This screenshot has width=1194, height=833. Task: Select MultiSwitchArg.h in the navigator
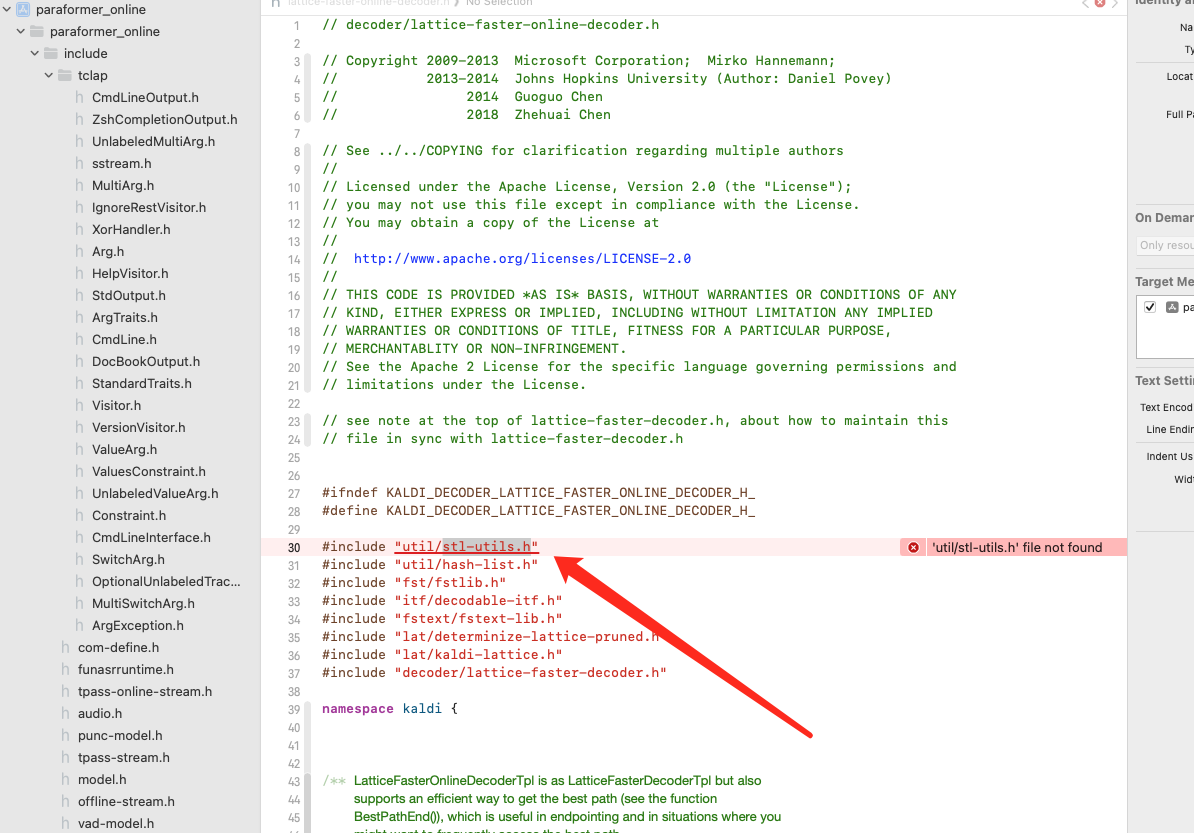tap(143, 604)
